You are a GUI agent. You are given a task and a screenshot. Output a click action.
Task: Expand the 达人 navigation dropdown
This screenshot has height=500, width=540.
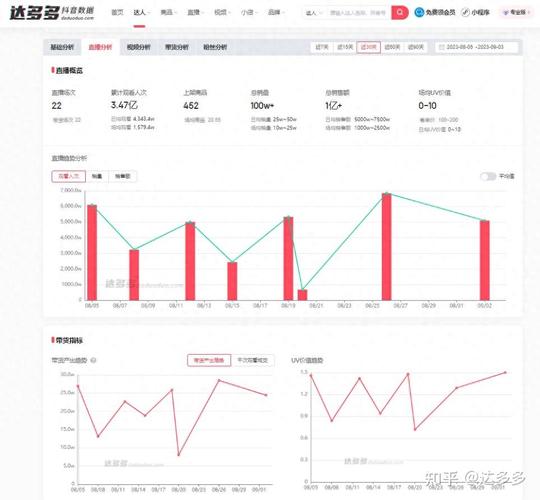pyautogui.click(x=142, y=13)
